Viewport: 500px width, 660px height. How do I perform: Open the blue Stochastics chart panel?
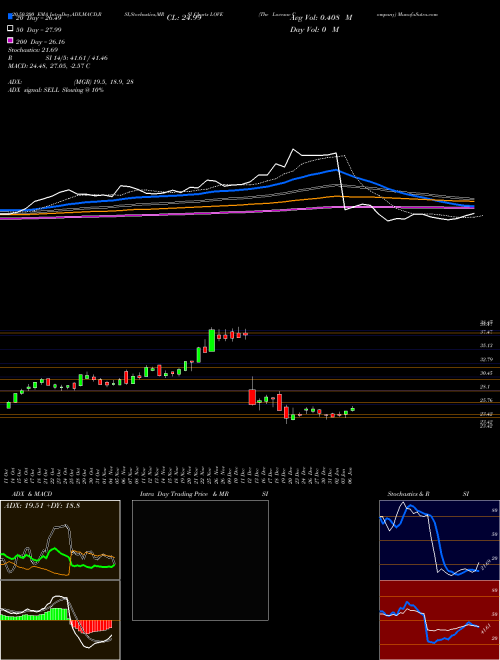pos(439,540)
